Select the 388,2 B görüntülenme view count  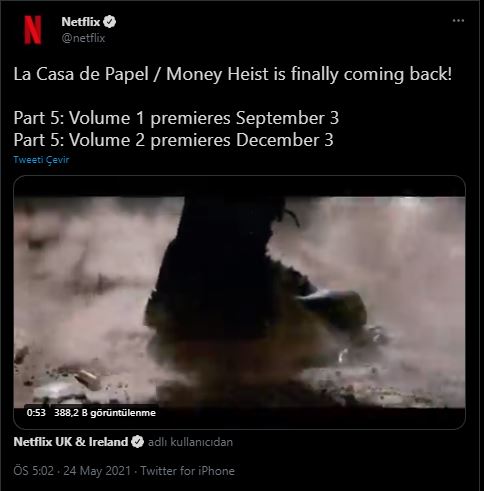coord(105,413)
